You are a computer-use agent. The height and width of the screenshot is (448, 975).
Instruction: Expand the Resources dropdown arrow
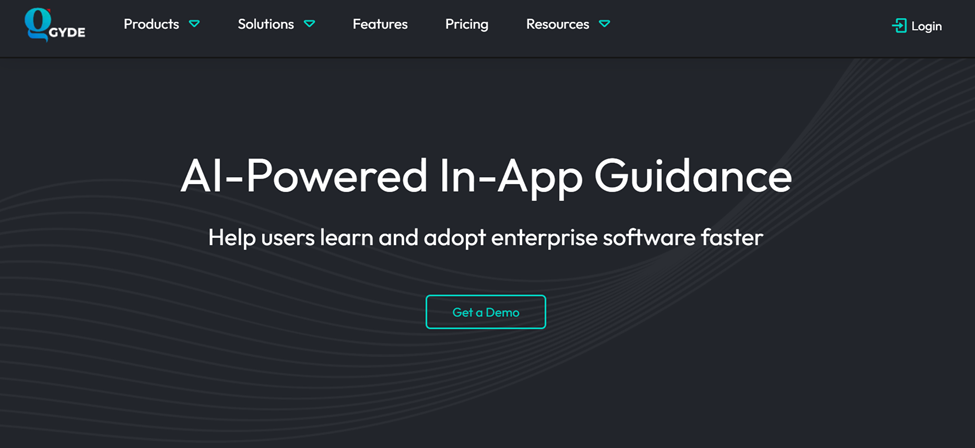(604, 24)
